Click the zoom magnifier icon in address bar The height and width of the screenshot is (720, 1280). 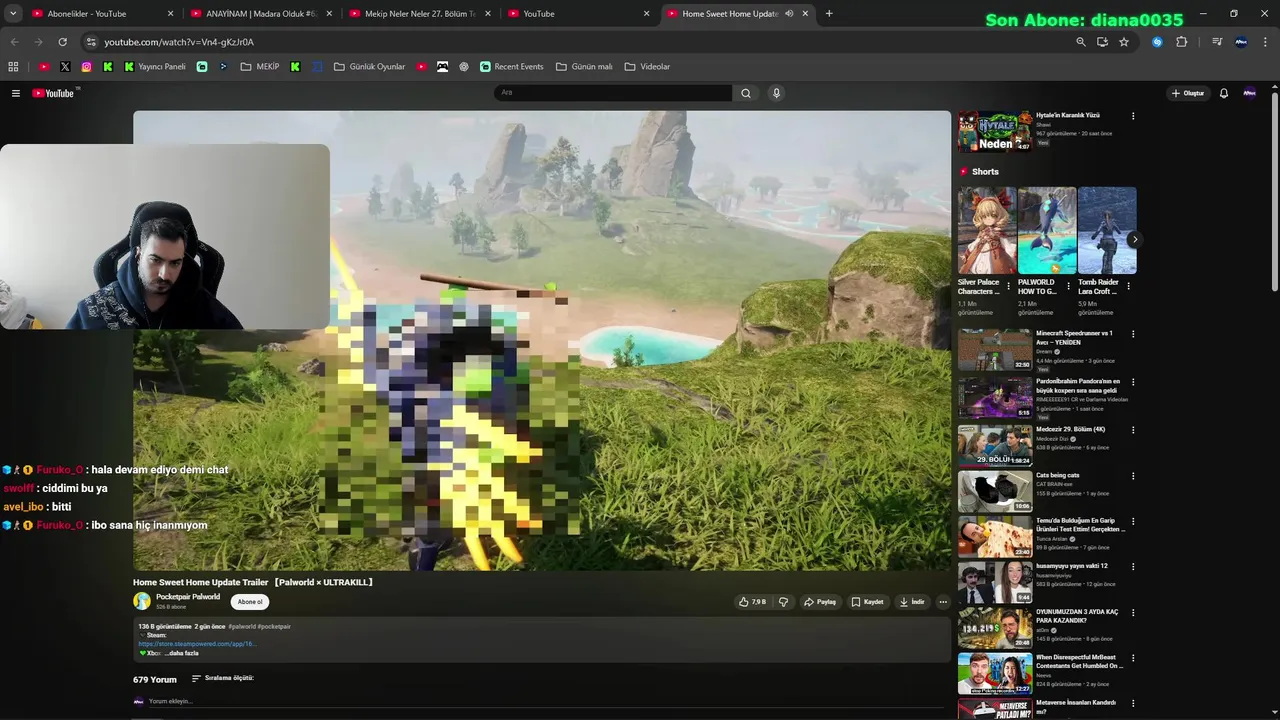1080,42
